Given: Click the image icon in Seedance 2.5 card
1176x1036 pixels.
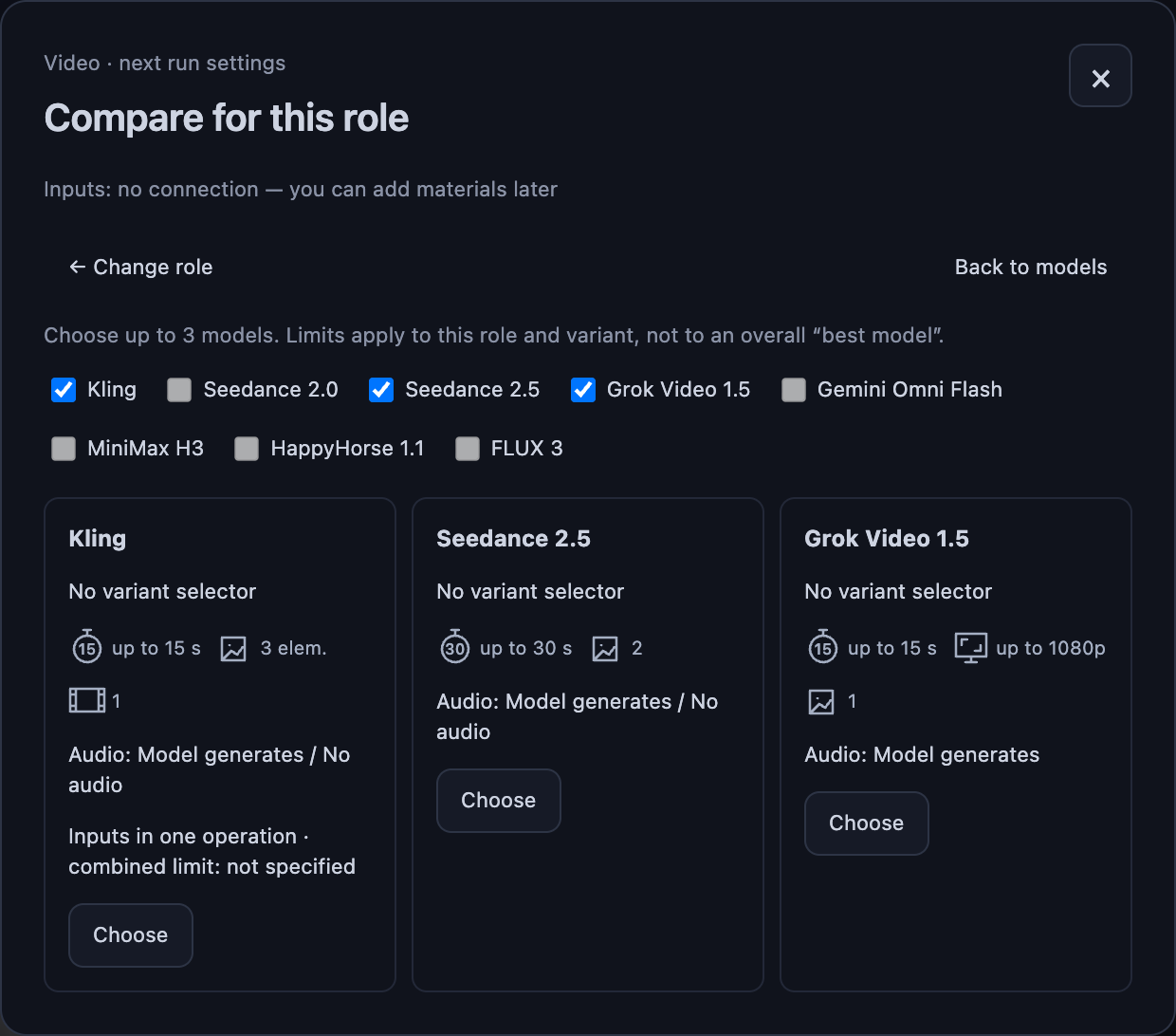Looking at the screenshot, I should pos(605,649).
